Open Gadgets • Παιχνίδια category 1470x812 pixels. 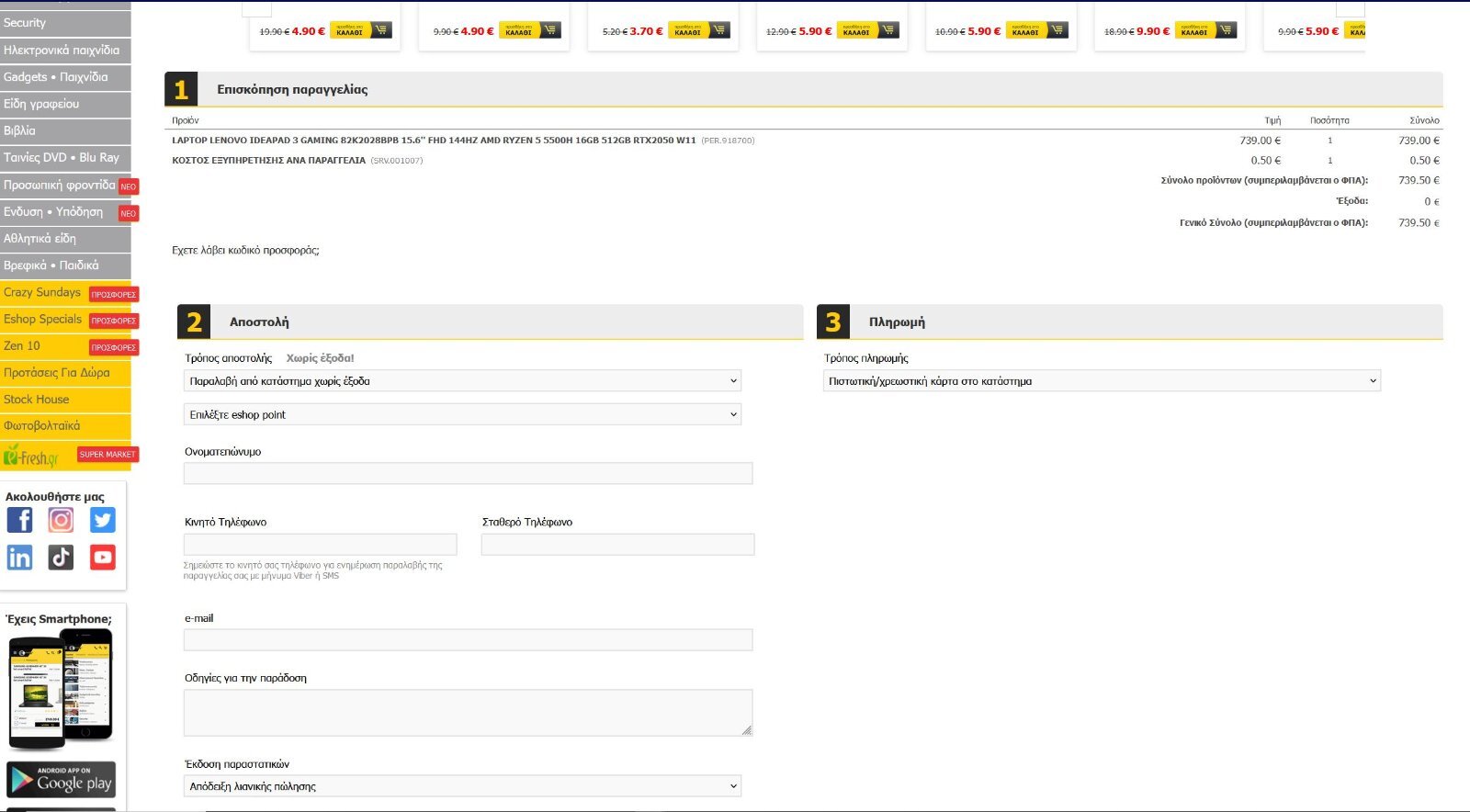point(65,77)
